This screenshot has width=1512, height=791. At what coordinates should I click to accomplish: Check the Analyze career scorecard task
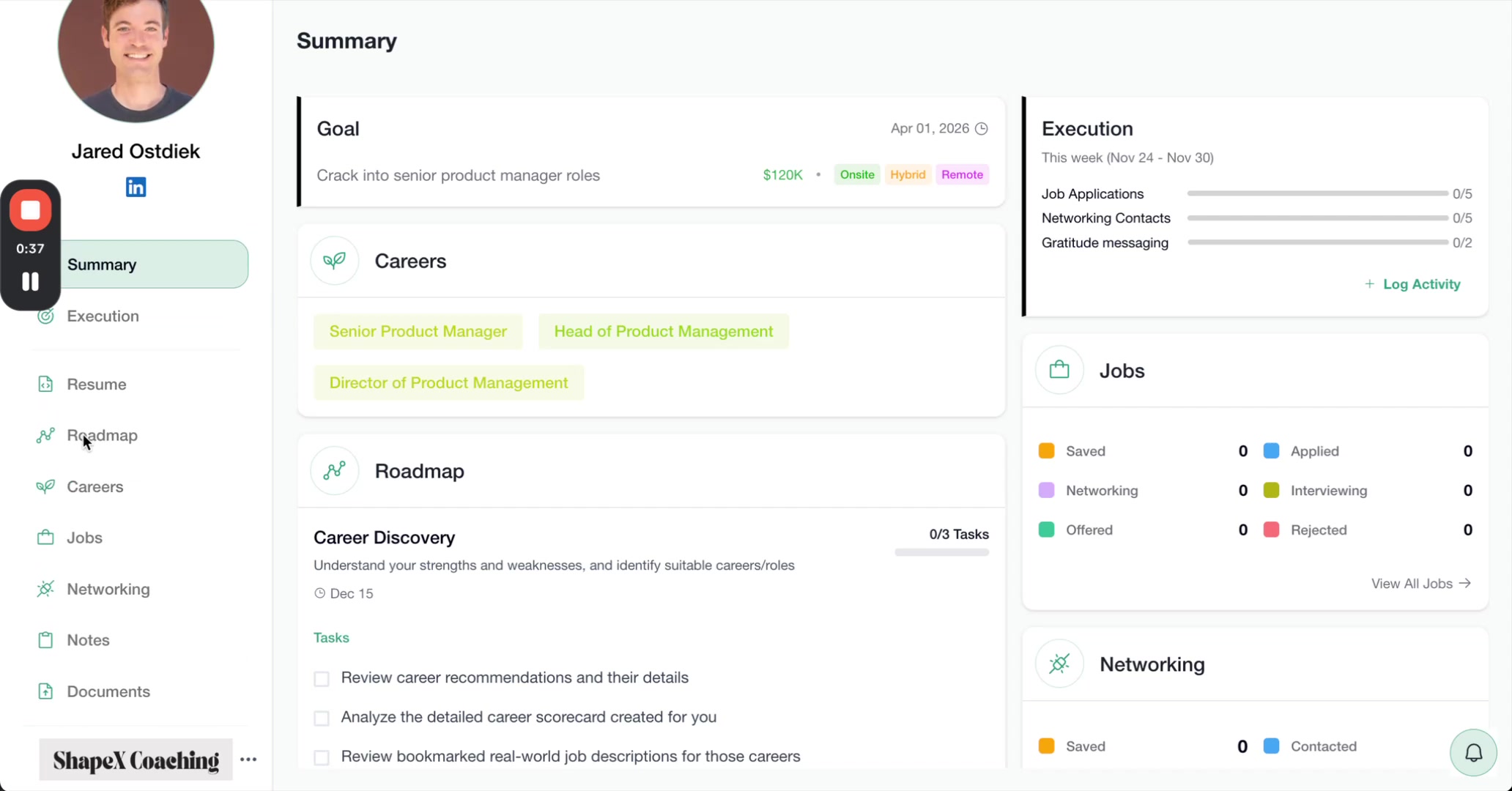(321, 718)
